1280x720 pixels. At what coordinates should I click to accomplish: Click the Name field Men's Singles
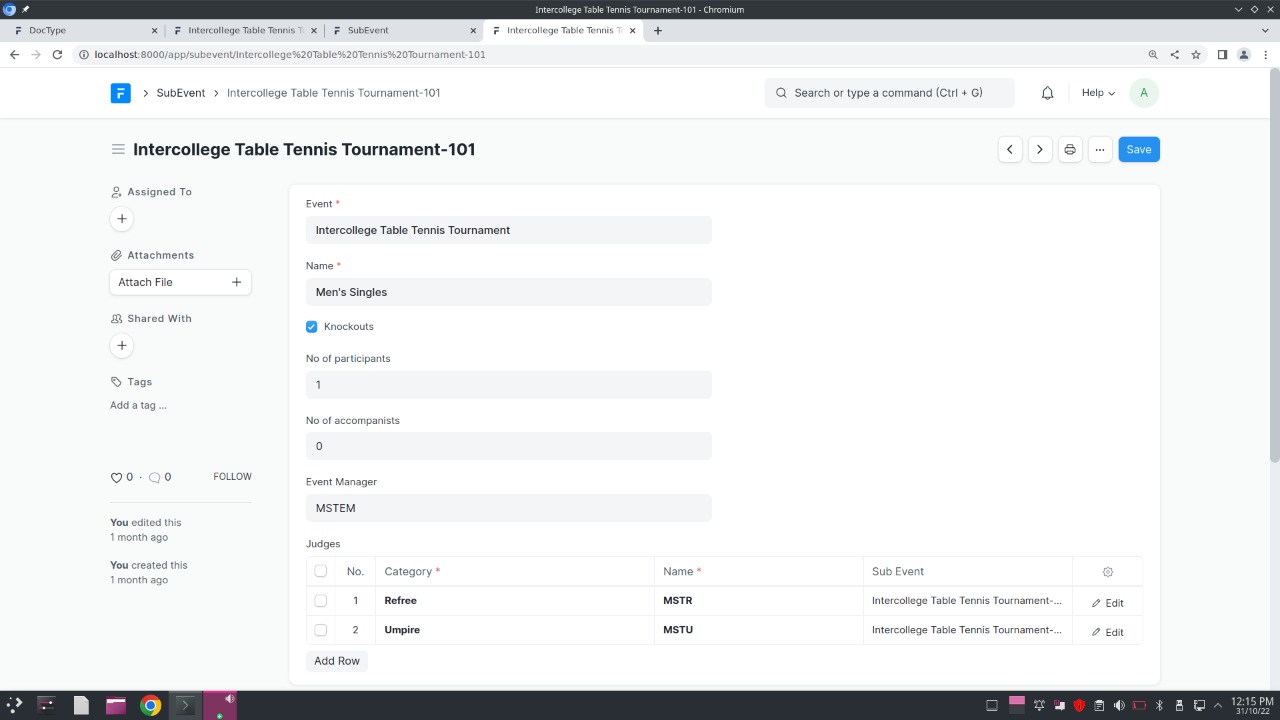coord(509,292)
